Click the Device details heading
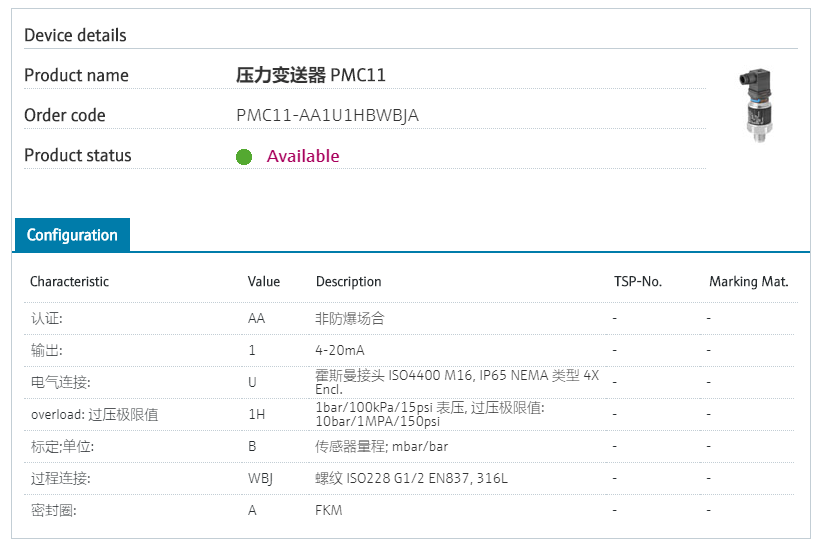 click(75, 35)
